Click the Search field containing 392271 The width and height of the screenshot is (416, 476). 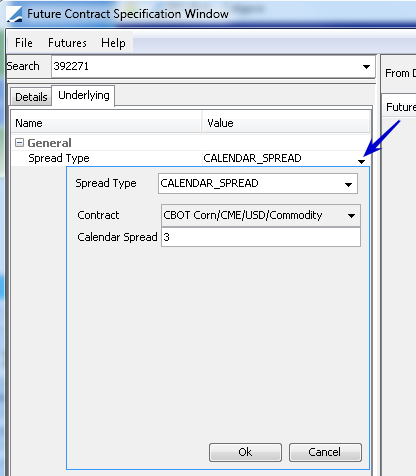click(x=213, y=67)
